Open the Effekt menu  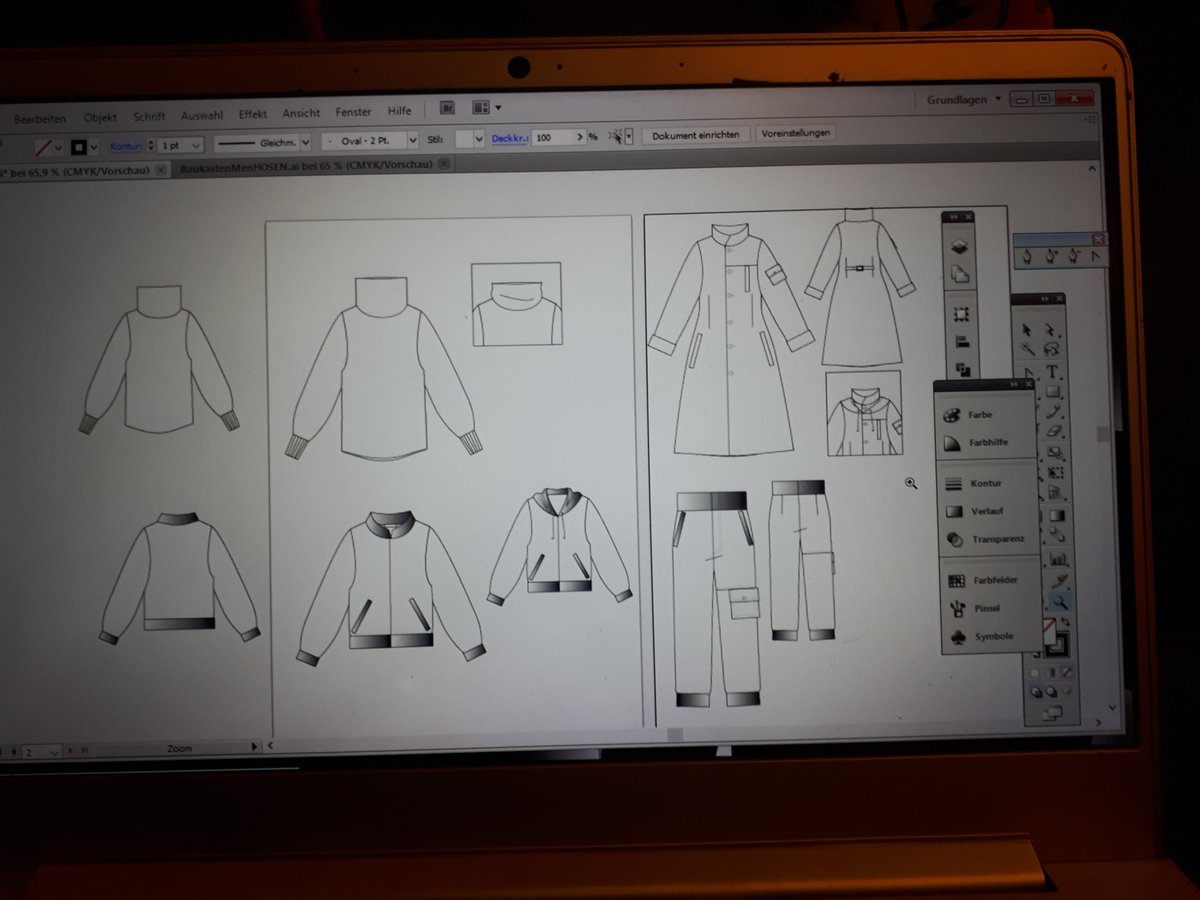pos(253,114)
